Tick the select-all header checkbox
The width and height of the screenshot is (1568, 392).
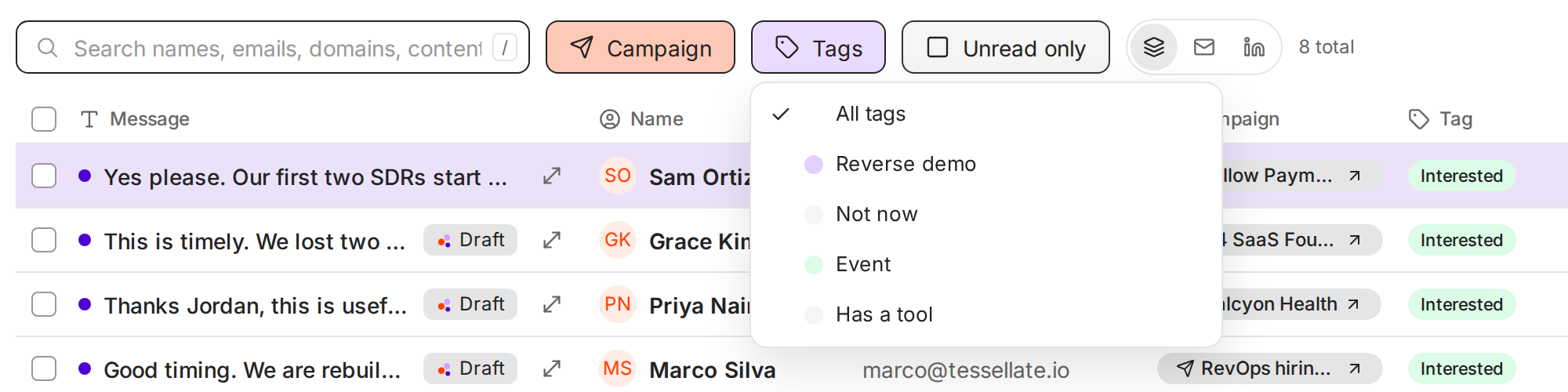point(44,119)
